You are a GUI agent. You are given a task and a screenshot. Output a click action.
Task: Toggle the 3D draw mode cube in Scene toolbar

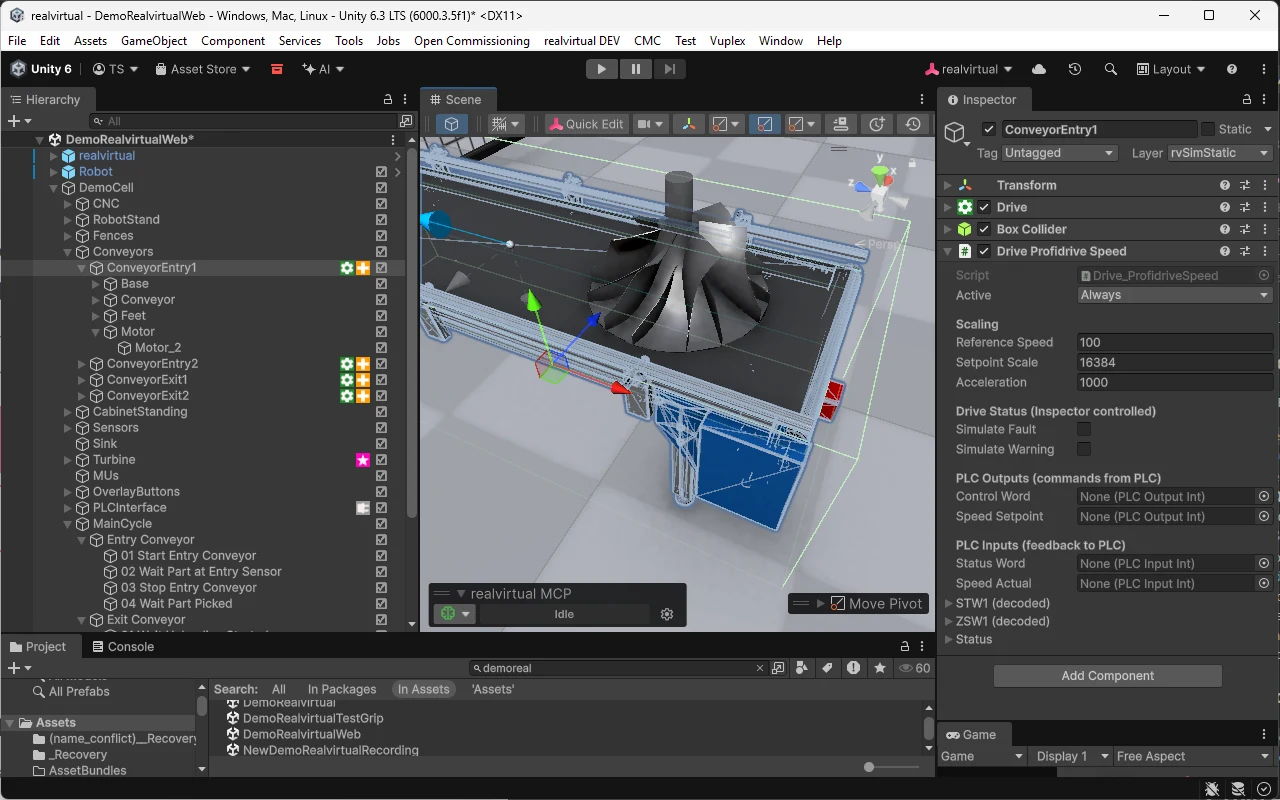(x=452, y=124)
